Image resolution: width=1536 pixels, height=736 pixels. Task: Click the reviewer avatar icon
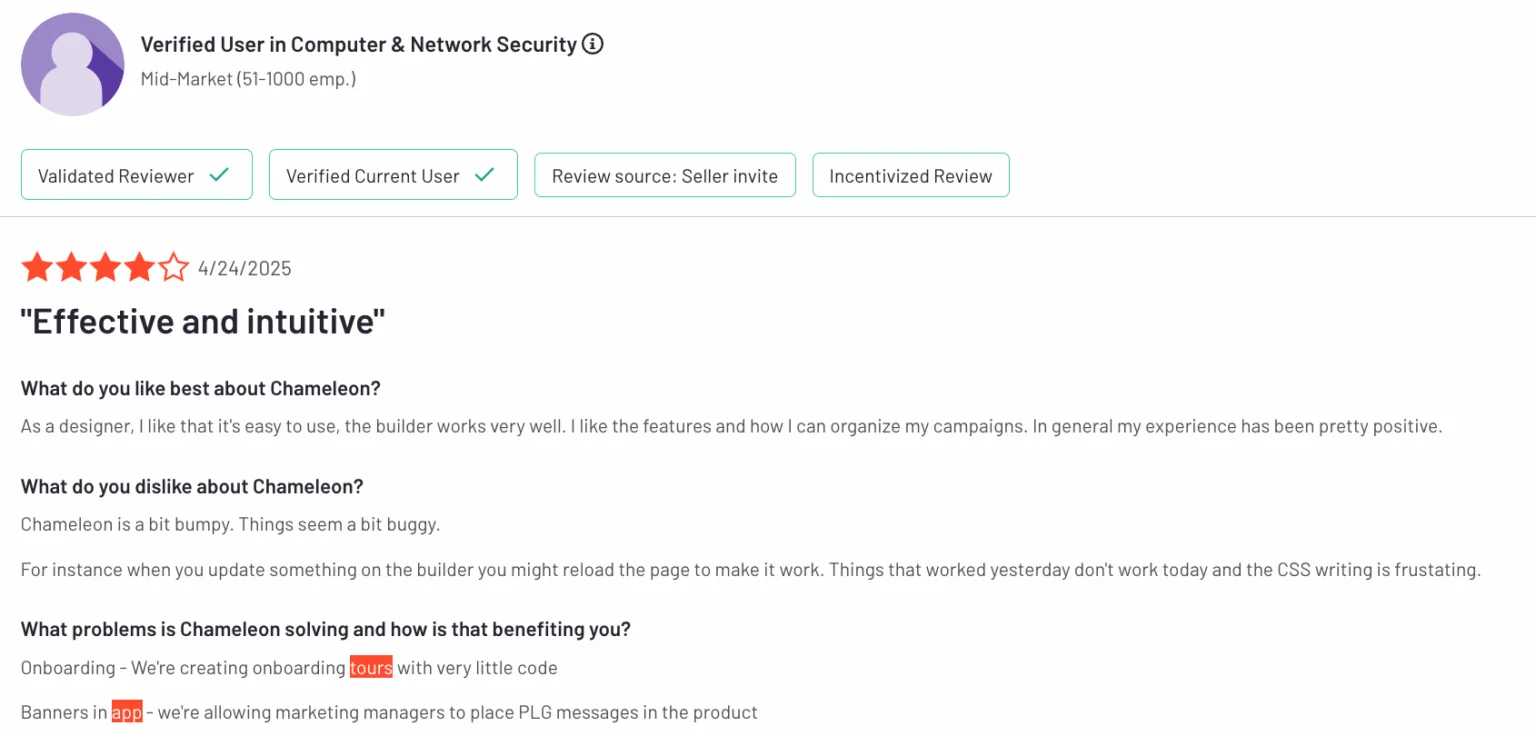coord(72,65)
